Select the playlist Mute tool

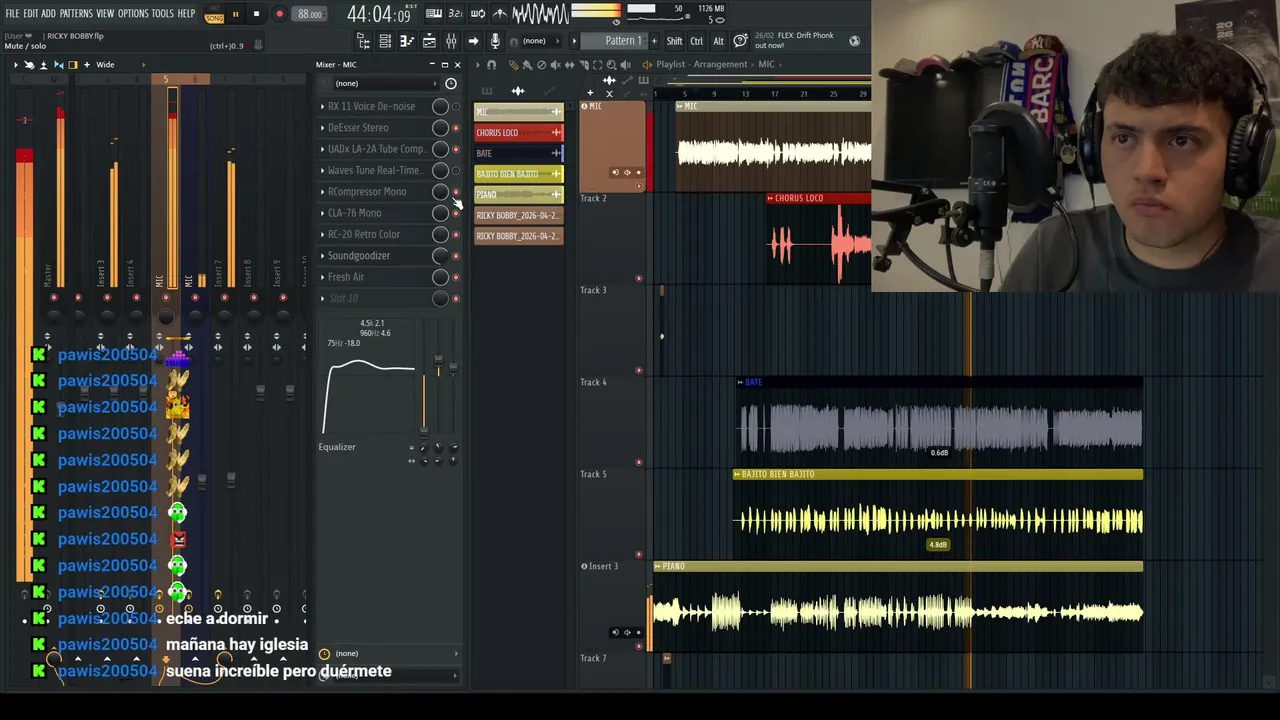point(555,64)
